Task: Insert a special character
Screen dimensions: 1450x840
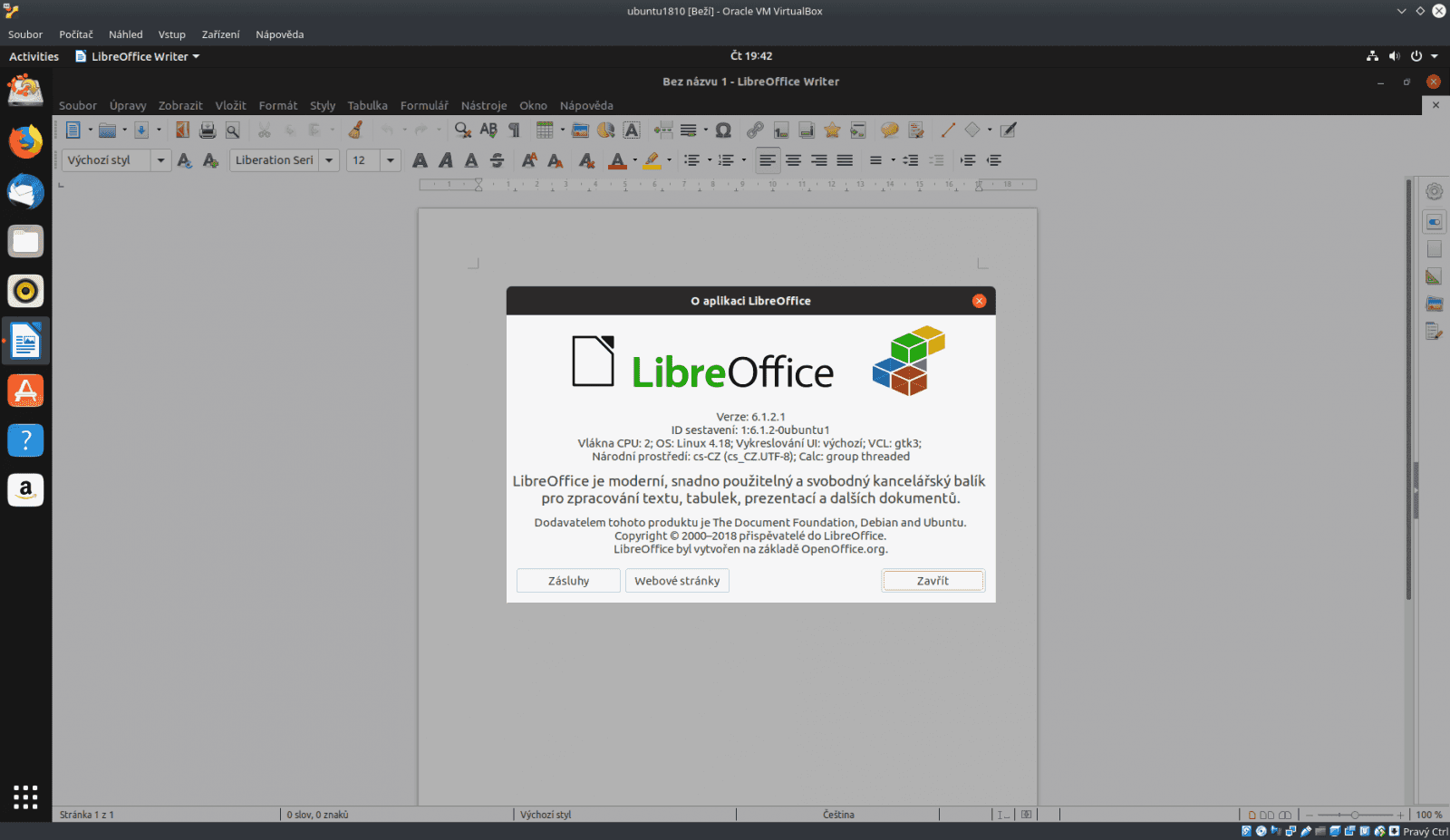Action: [x=722, y=130]
